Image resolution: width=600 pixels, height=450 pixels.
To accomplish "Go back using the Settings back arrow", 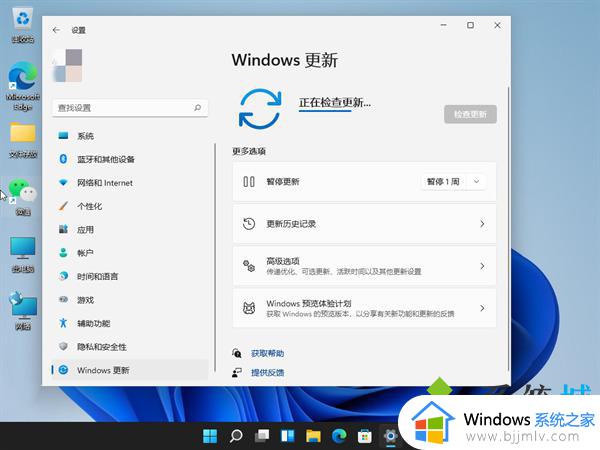I will click(56, 30).
